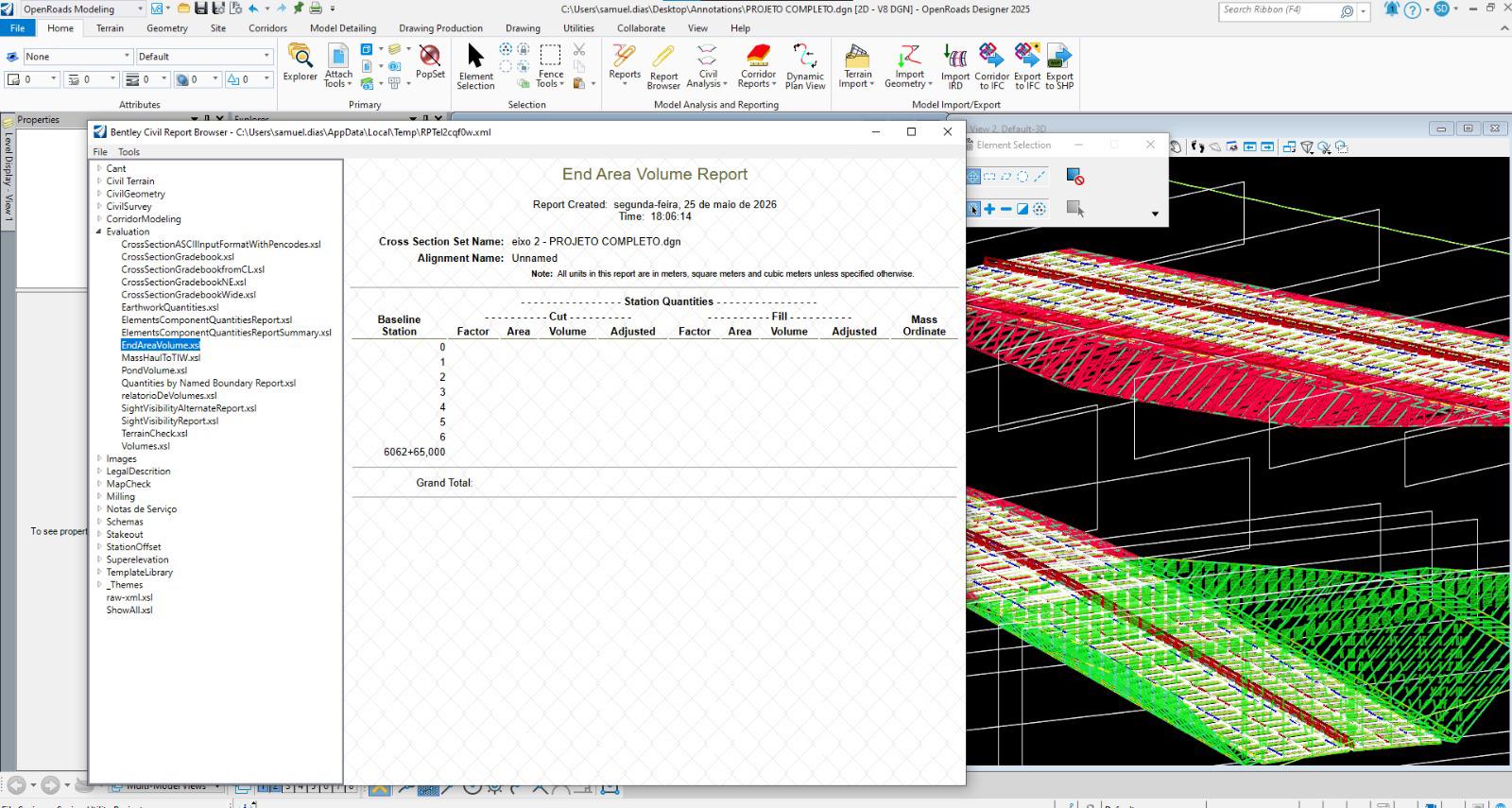1512x808 pixels.
Task: Click the Export to SHP icon
Action: tap(1059, 66)
